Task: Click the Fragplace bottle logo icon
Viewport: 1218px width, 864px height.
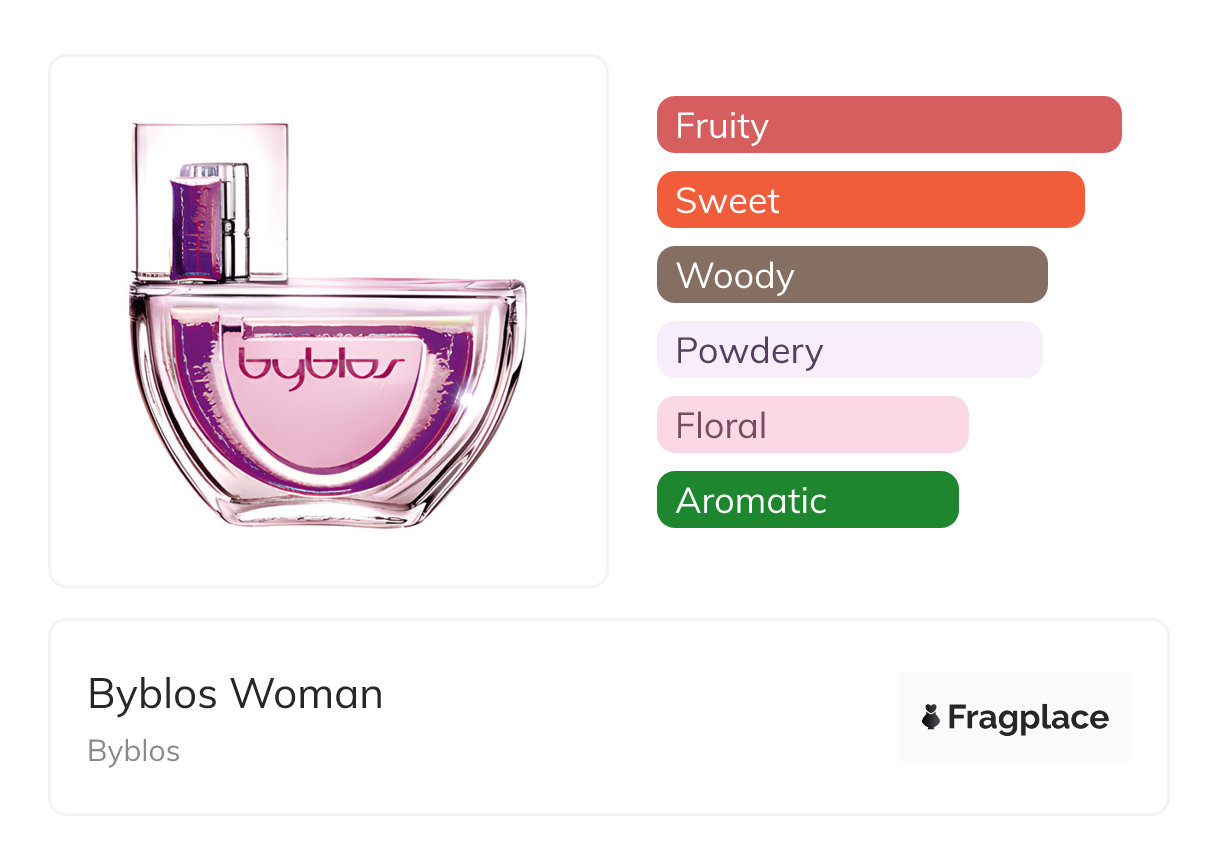Action: click(931, 717)
